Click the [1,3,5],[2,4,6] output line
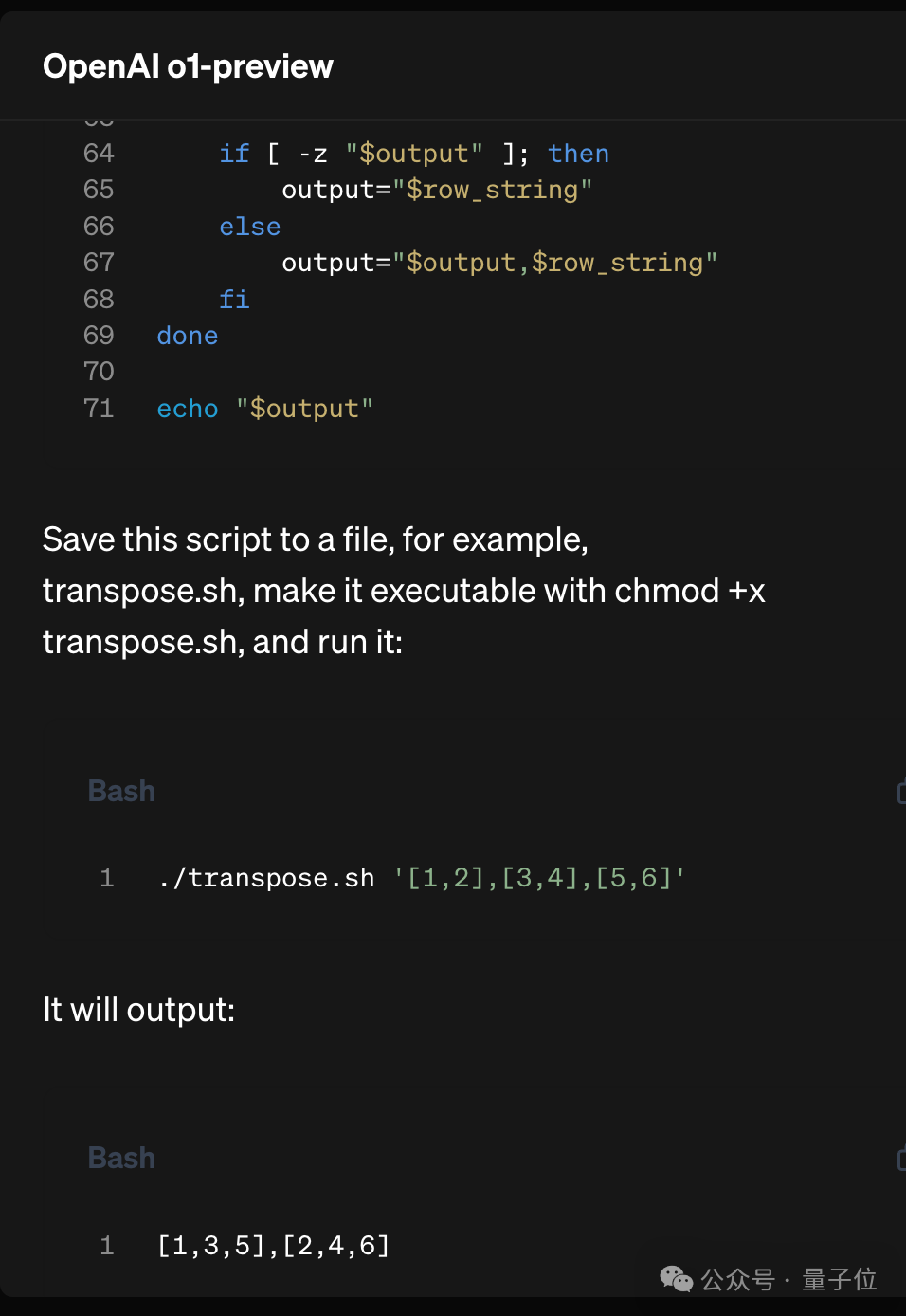 274,1245
